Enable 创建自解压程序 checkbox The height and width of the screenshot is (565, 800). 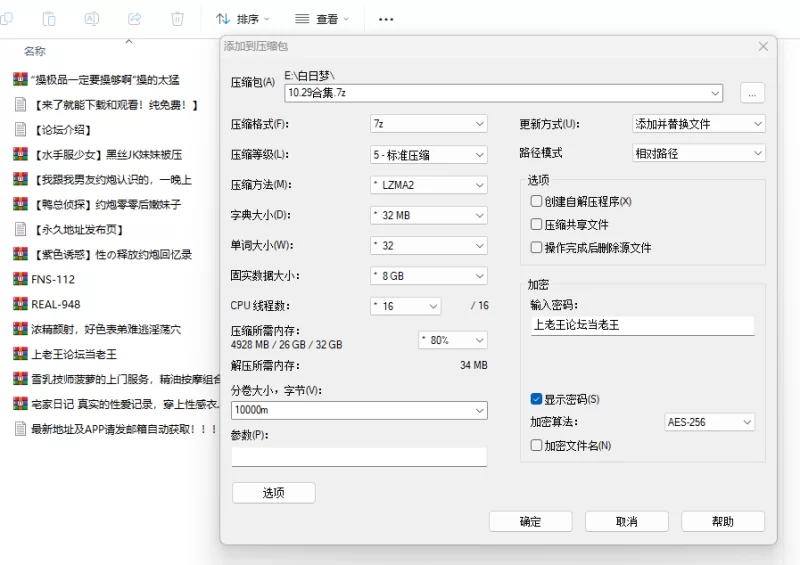tap(537, 201)
